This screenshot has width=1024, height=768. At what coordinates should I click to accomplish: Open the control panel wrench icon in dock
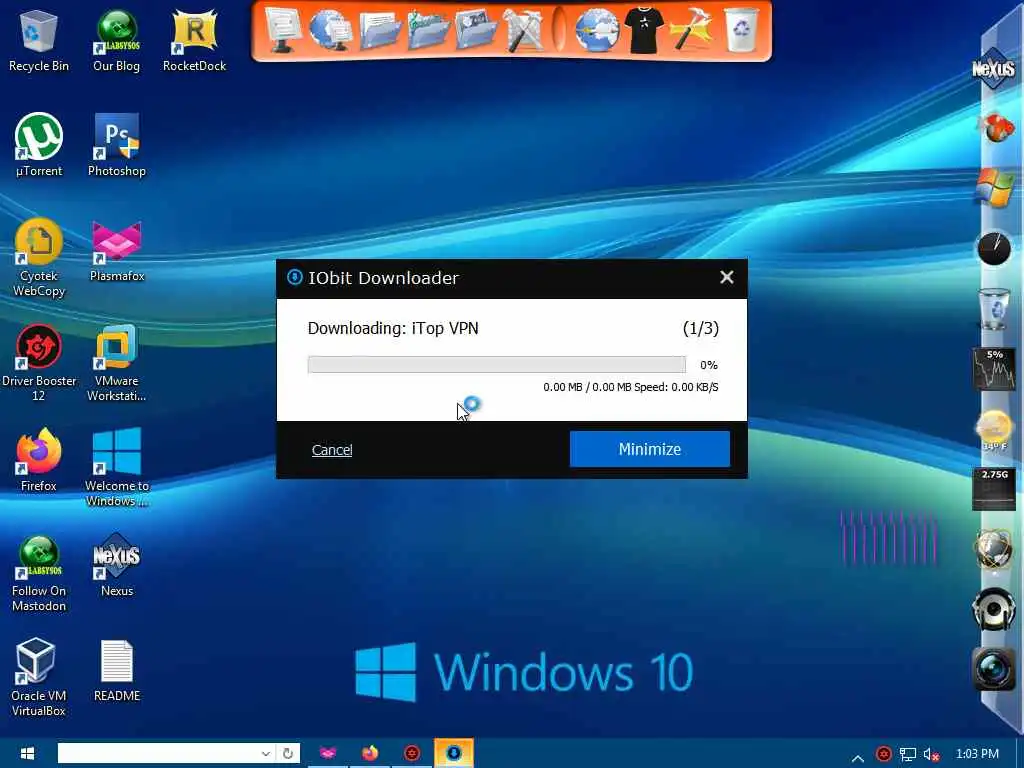click(x=523, y=31)
